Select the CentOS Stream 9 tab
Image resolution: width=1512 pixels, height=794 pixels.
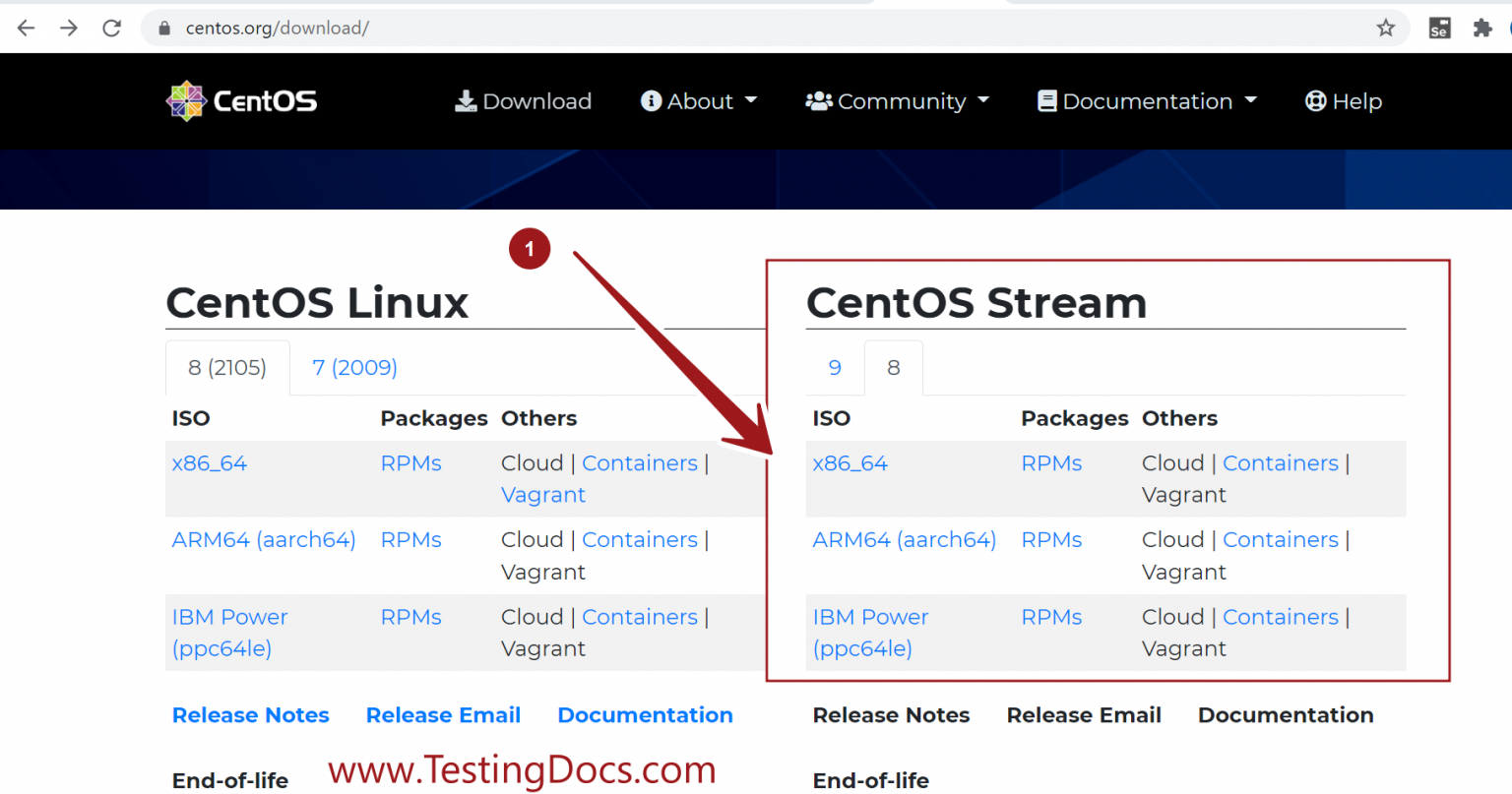point(835,368)
